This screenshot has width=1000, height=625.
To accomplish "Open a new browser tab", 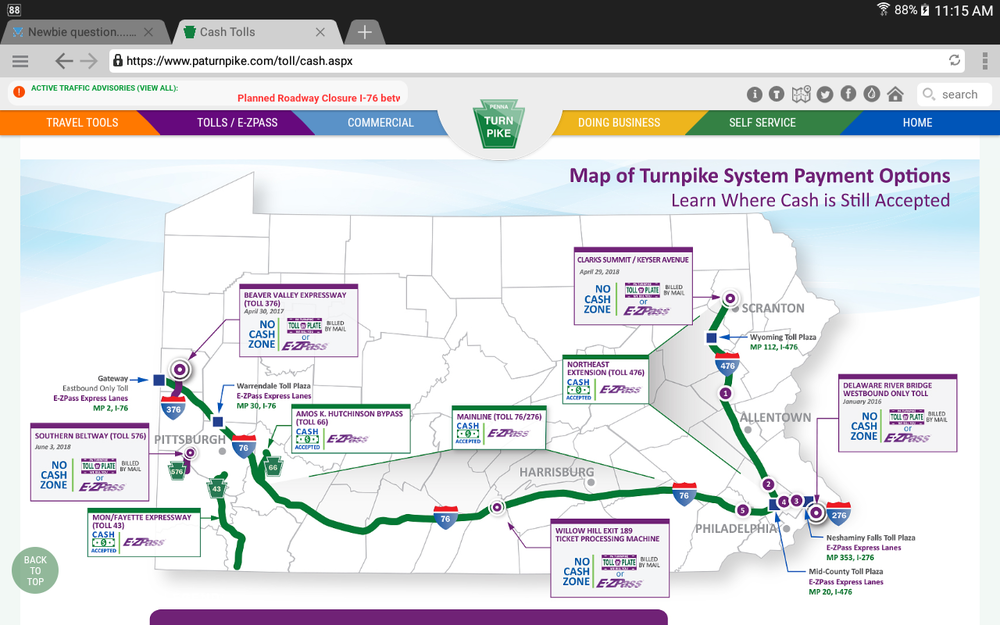I will click(364, 32).
